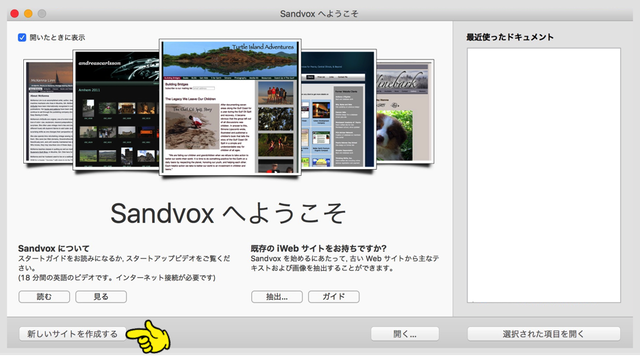This screenshot has height=364, width=640.
Task: Click the 最近使ったドキュメント heading
Action: (x=510, y=37)
